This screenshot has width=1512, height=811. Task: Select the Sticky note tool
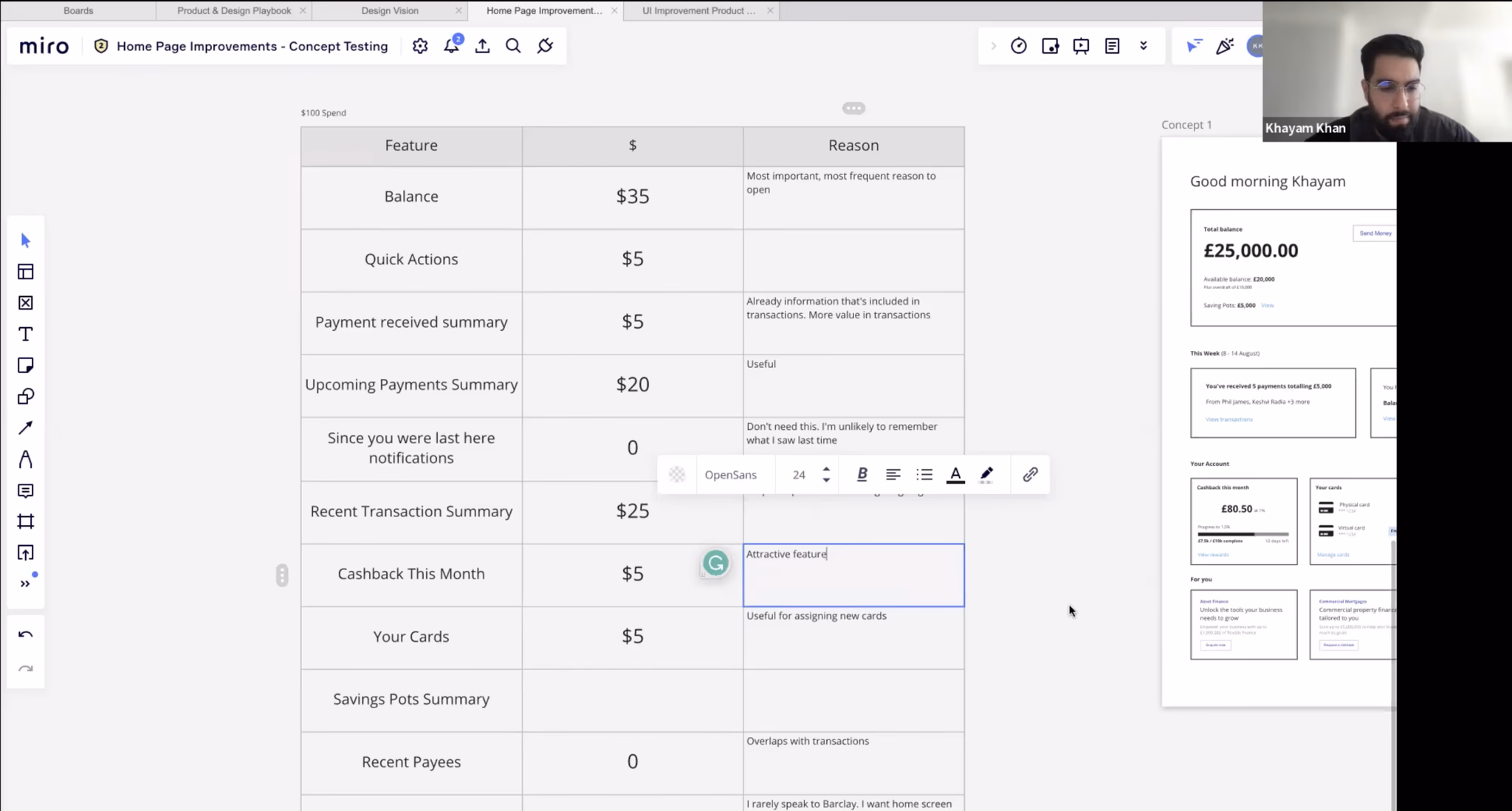tap(26, 366)
